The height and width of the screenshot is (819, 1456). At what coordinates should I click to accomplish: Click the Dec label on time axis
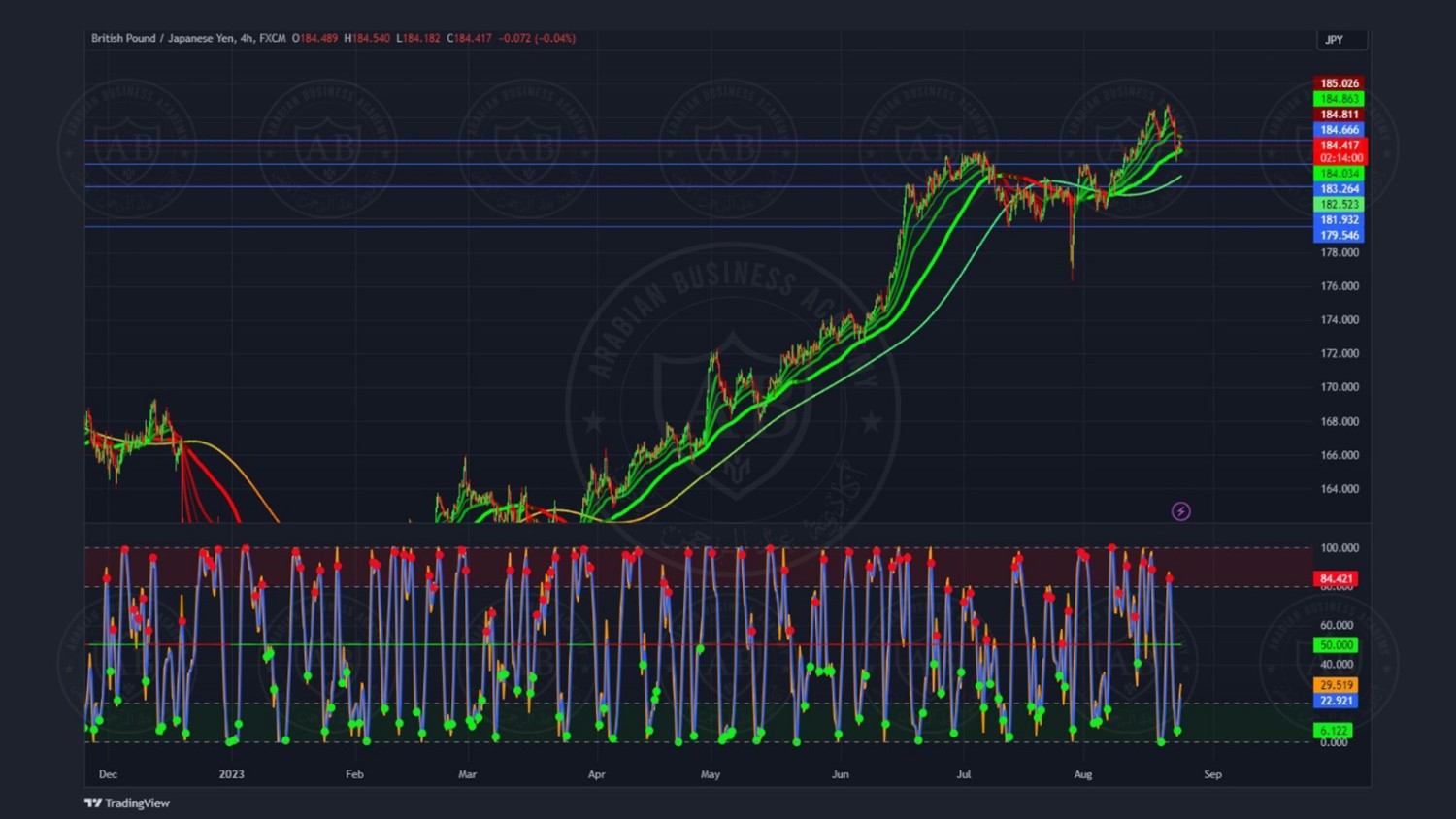click(108, 774)
